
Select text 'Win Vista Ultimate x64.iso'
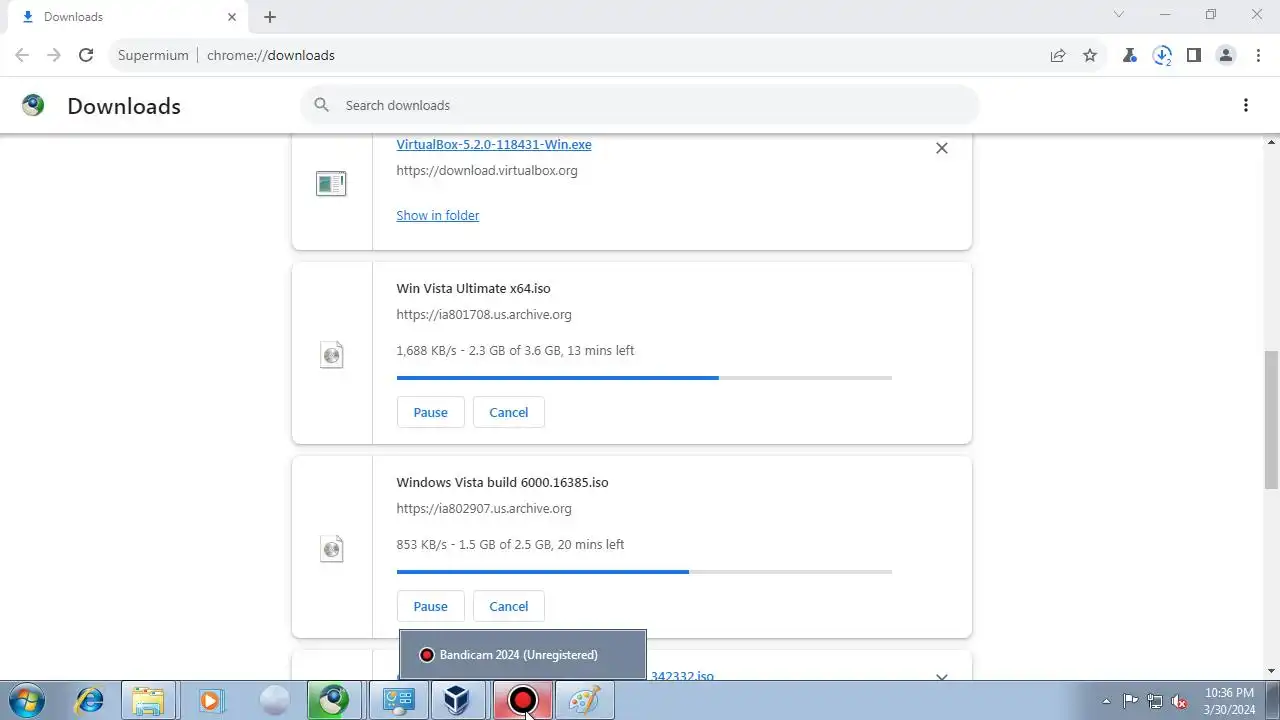(x=473, y=289)
